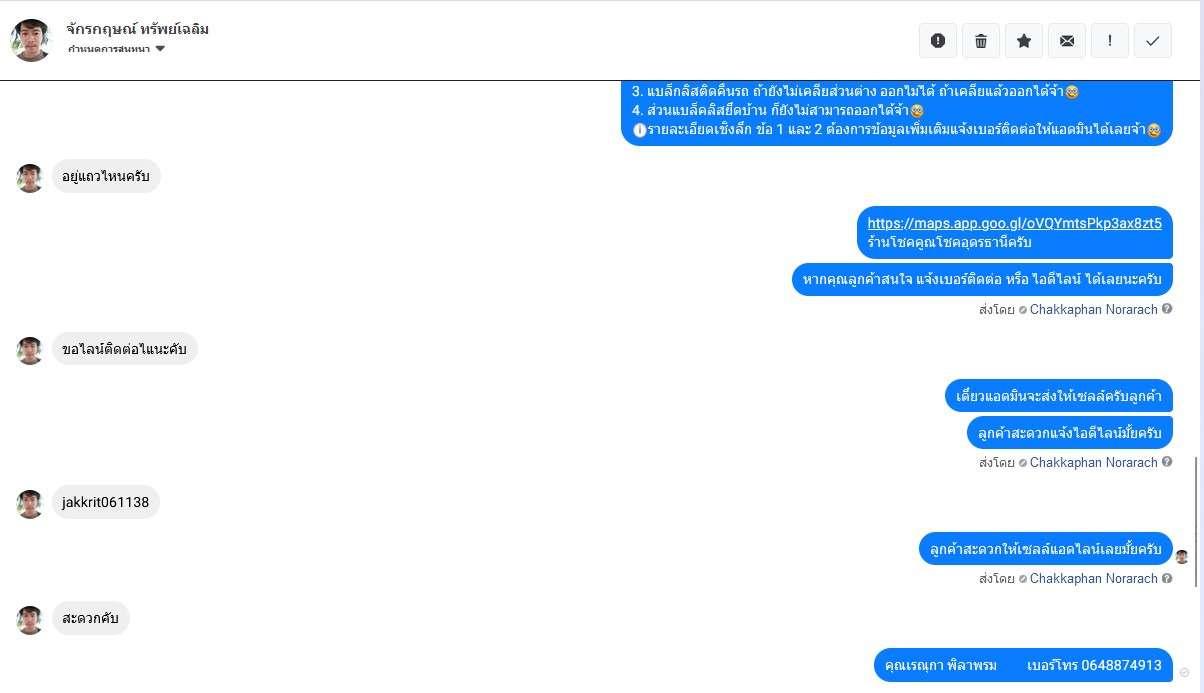Click the small seen-by avatar beside sent message
This screenshot has height=693, width=1204.
click(1182, 556)
